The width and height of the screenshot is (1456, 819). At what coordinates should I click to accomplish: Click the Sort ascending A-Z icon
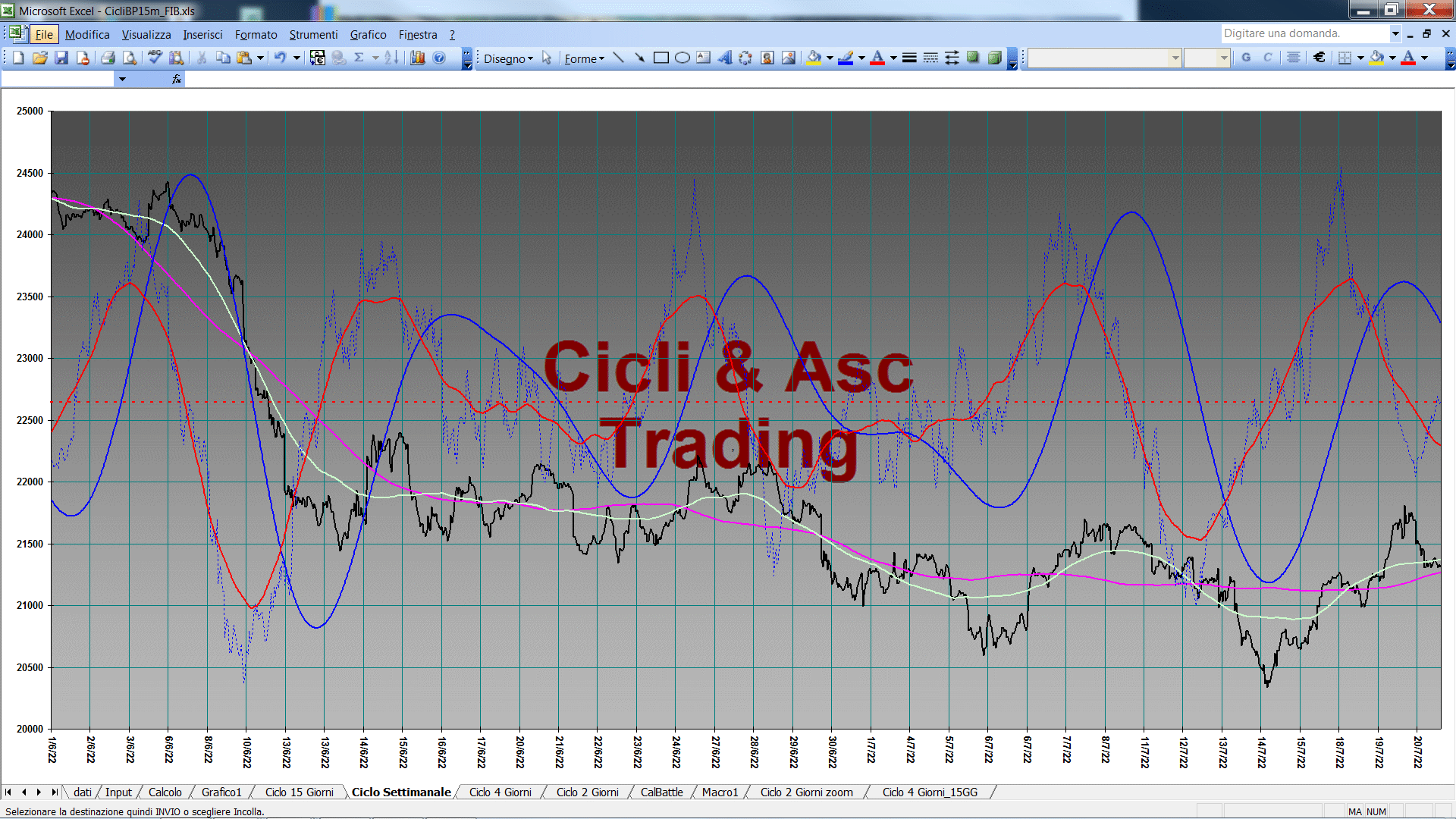[391, 58]
